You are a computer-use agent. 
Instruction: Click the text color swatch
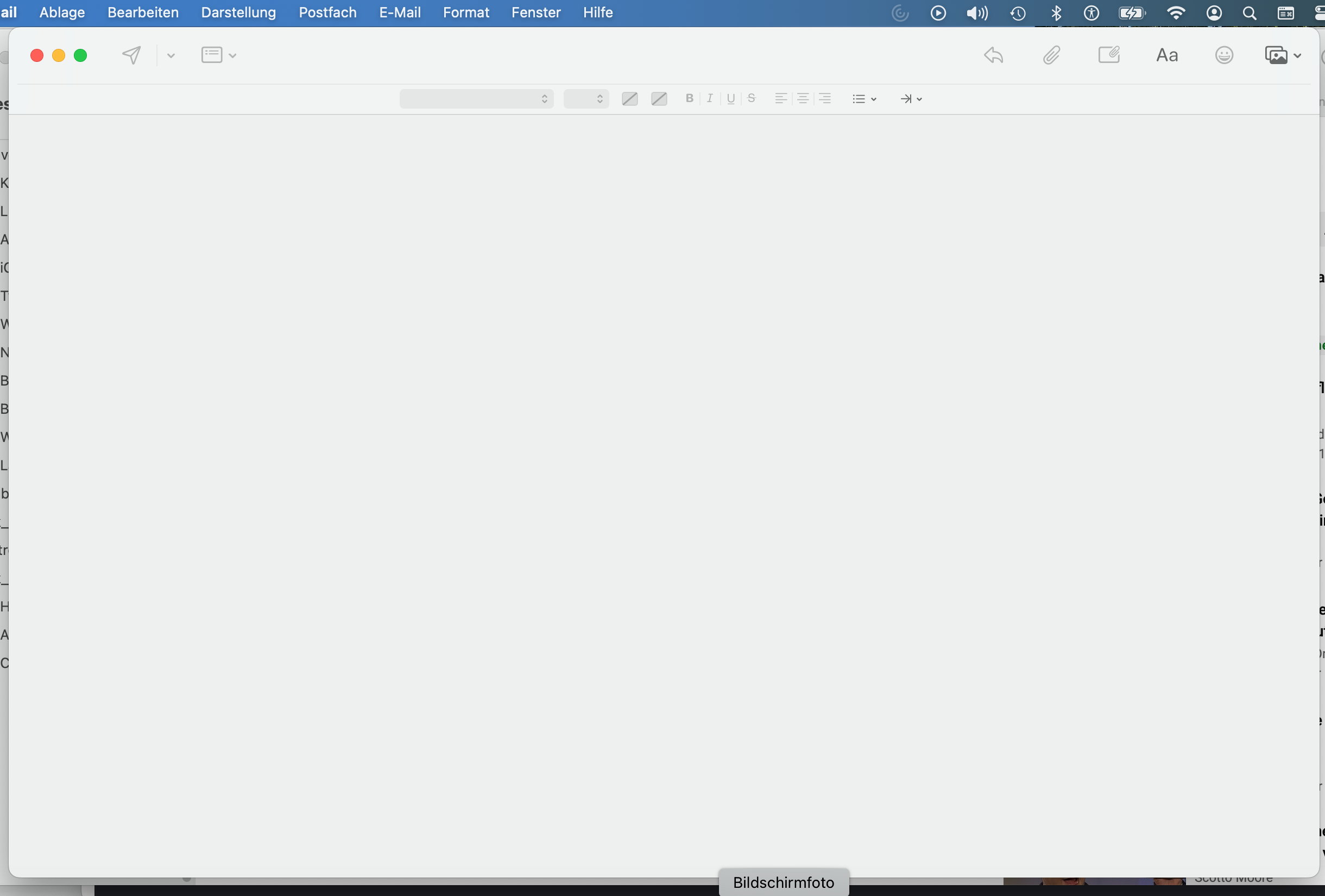click(x=629, y=99)
